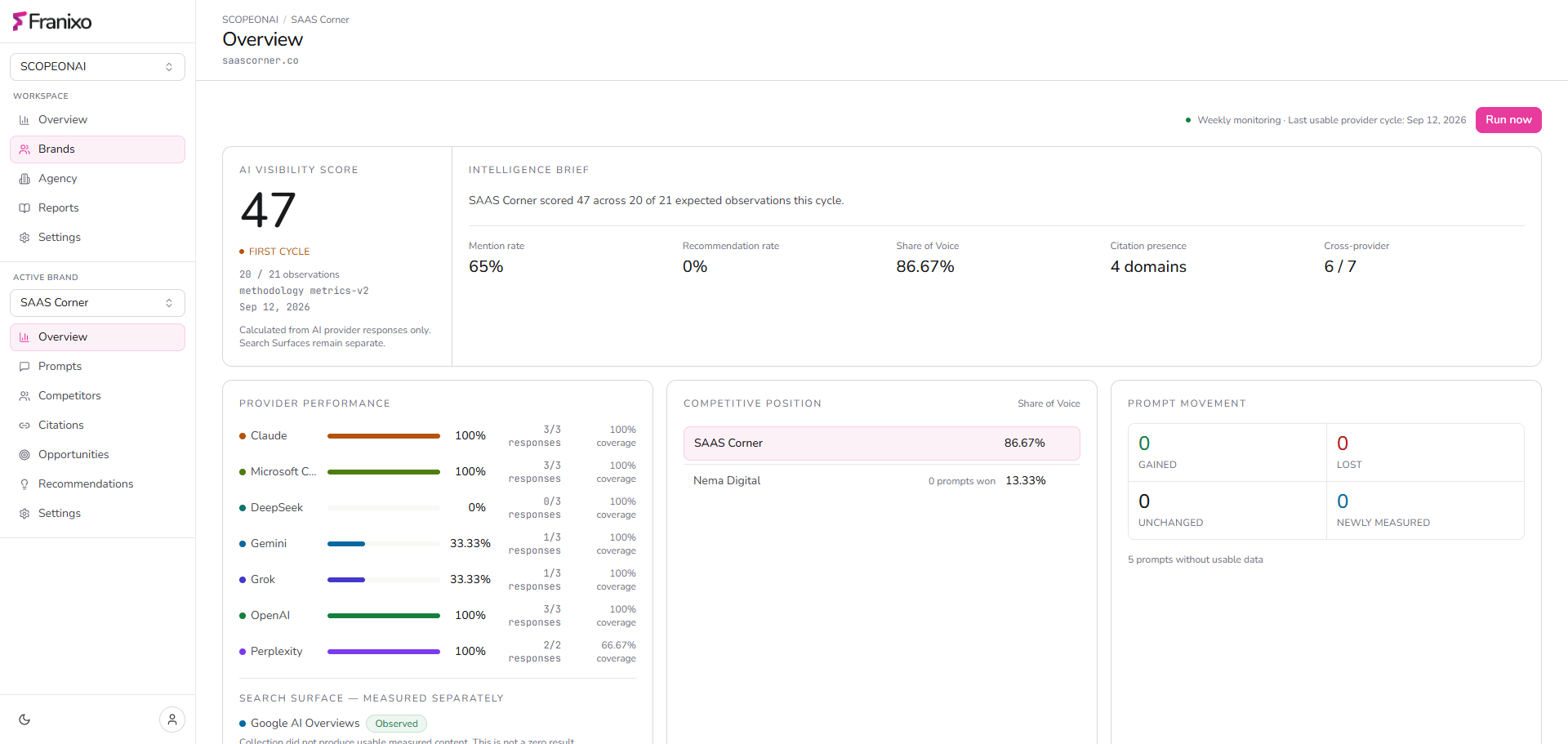The width and height of the screenshot is (1568, 744).
Task: Click the Recommendations lightbulb icon
Action: pyautogui.click(x=24, y=484)
